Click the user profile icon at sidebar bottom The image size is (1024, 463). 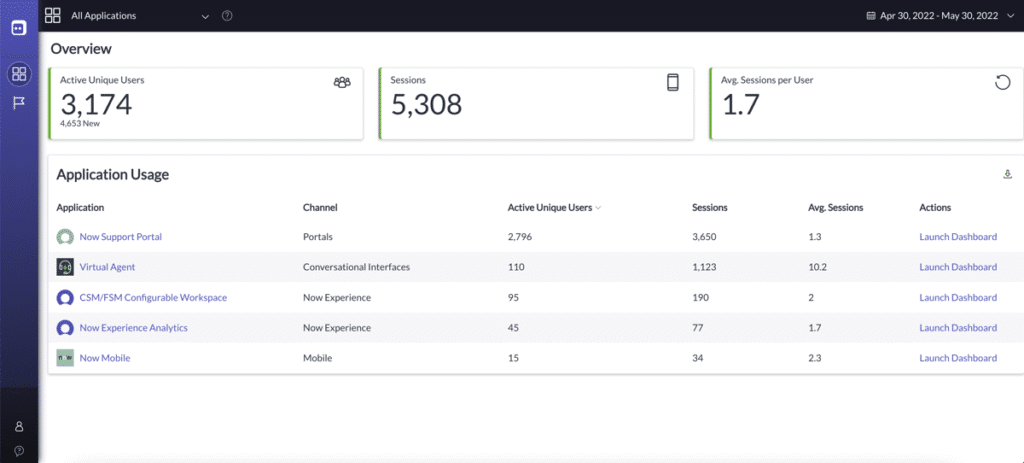click(x=19, y=427)
